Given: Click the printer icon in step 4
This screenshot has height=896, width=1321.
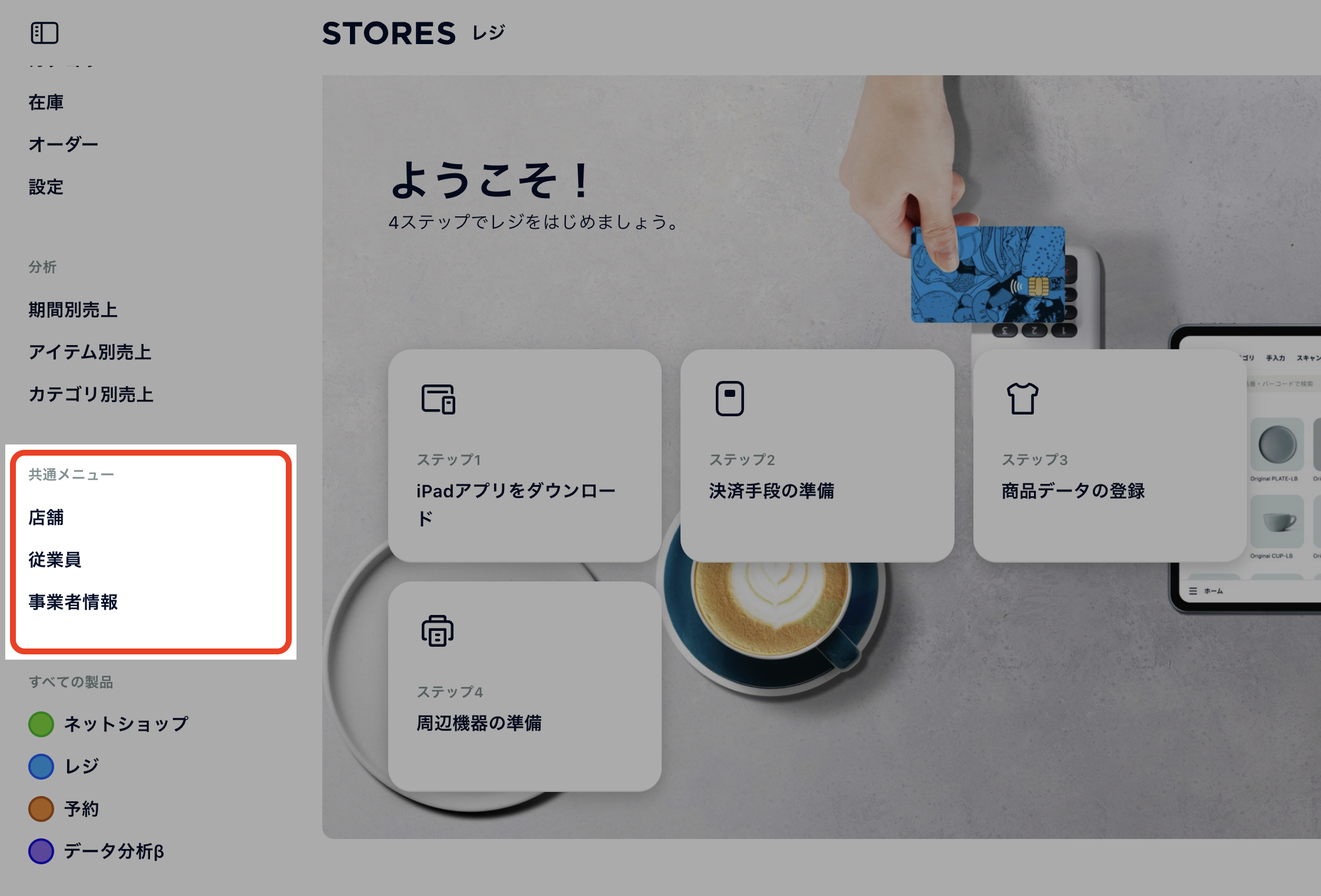Looking at the screenshot, I should pos(438,631).
